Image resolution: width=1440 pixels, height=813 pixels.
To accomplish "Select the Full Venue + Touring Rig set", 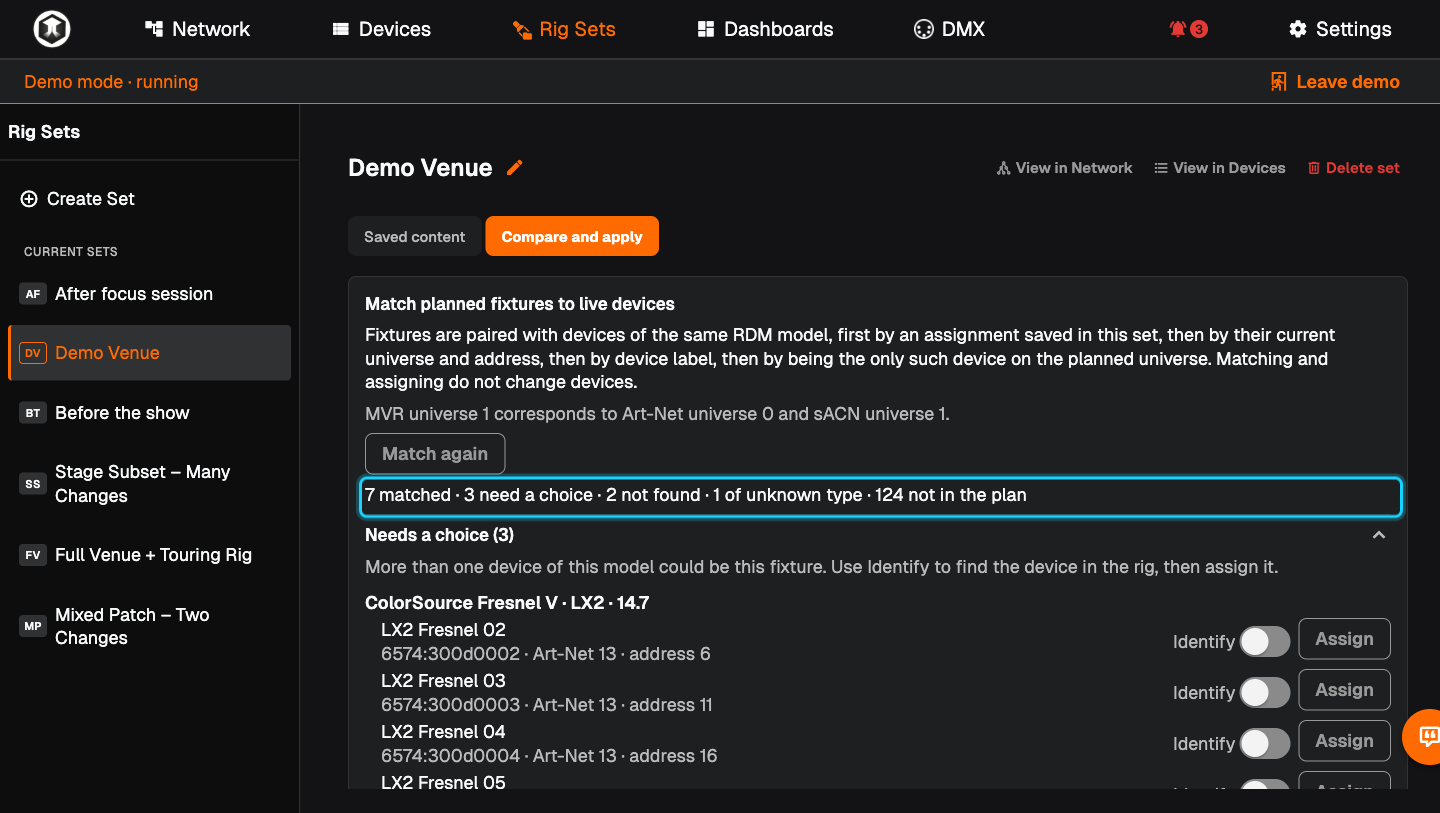I will tap(150, 555).
